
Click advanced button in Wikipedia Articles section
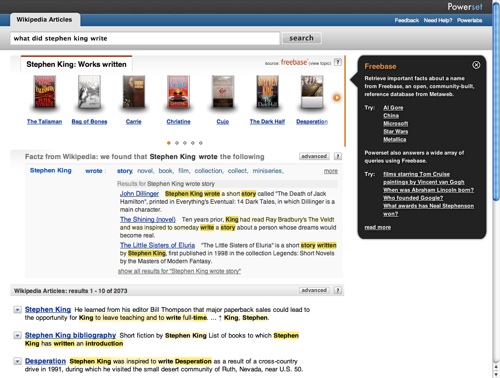coord(314,290)
